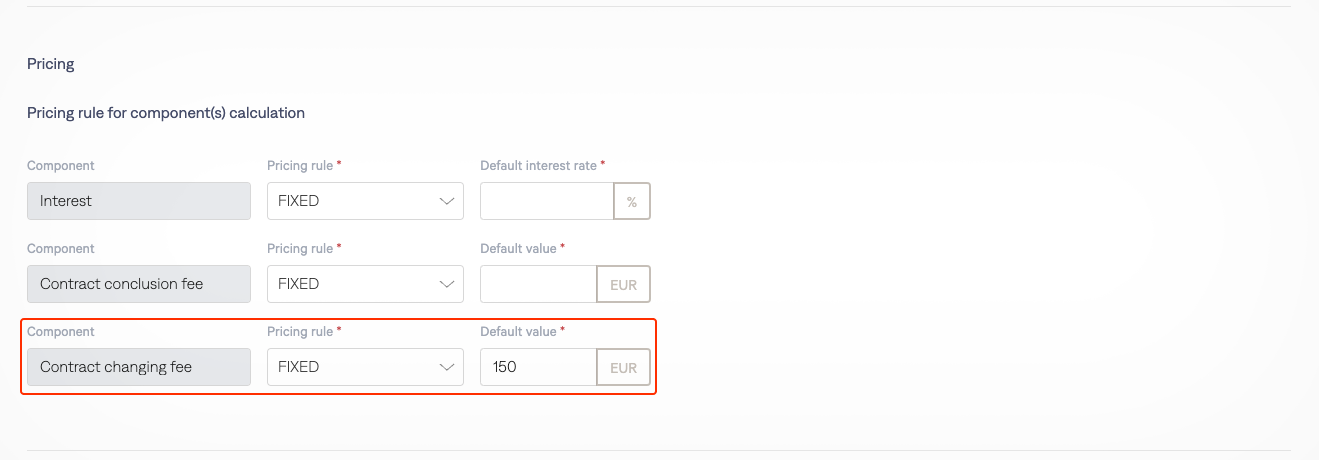1319x460 pixels.
Task: Click the EUR suffix for Contract conclusion fee
Action: coord(624,284)
